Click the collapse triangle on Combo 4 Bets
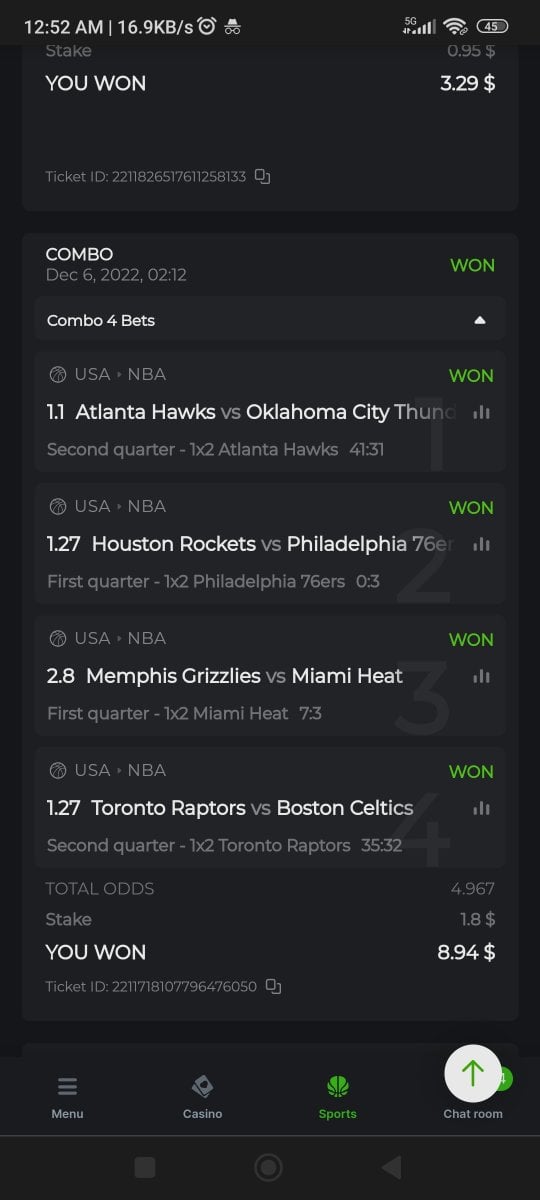The image size is (540, 1200). (x=480, y=321)
